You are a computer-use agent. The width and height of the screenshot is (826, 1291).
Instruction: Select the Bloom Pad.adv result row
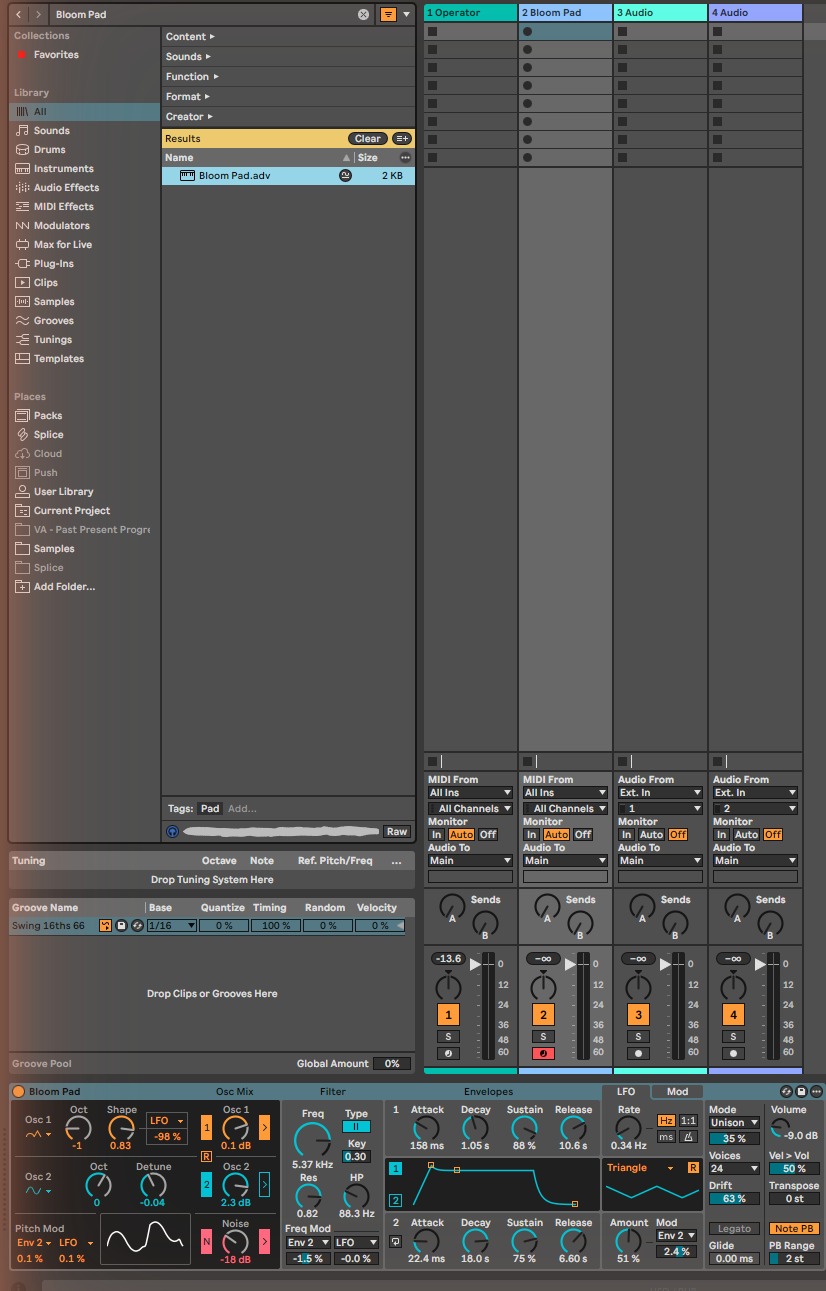[288, 176]
